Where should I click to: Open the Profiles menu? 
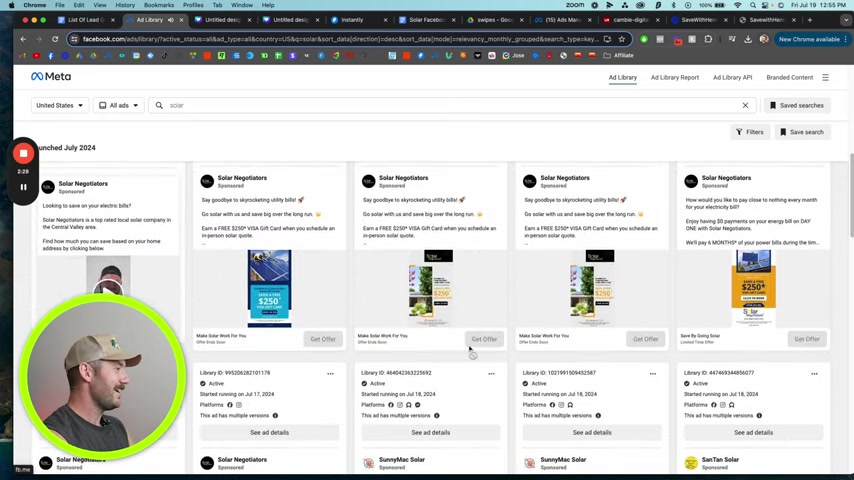(x=193, y=5)
